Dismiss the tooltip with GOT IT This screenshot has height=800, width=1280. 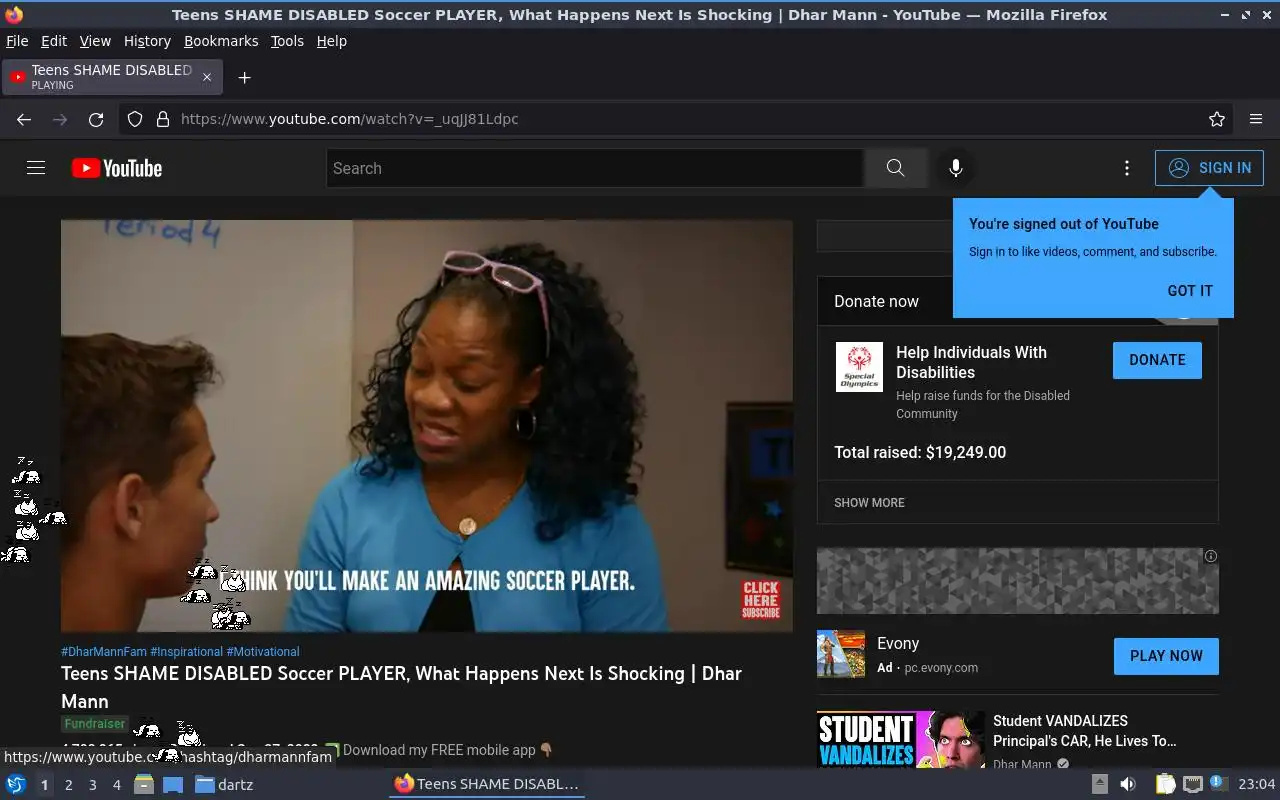(x=1190, y=291)
